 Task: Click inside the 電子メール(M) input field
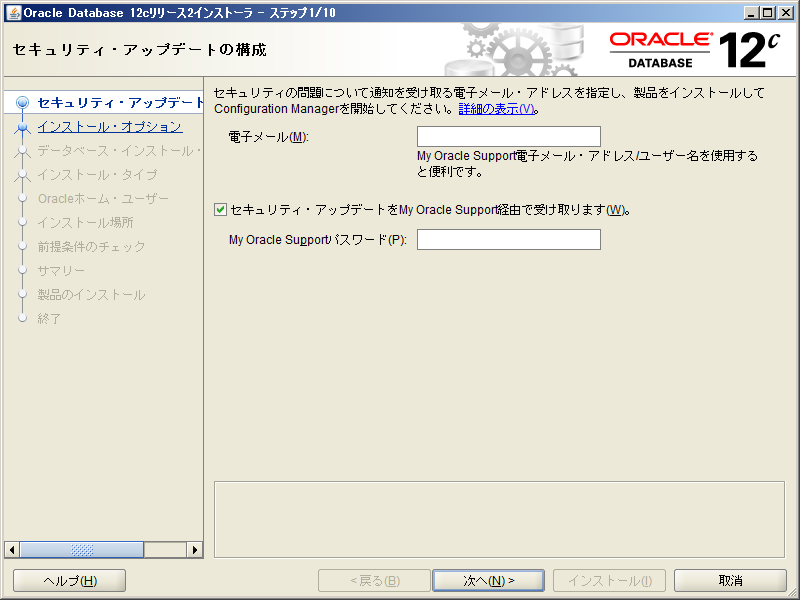tap(508, 136)
